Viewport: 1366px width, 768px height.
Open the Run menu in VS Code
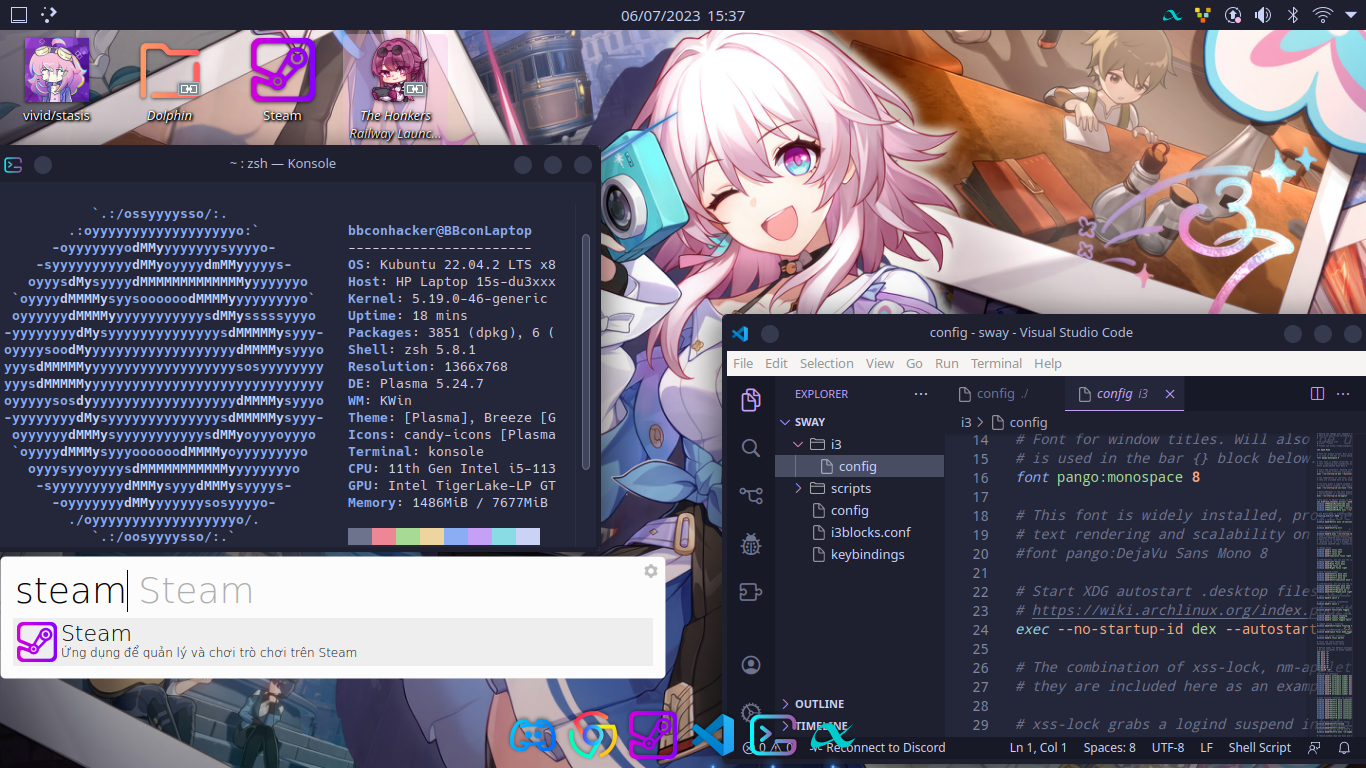(947, 363)
